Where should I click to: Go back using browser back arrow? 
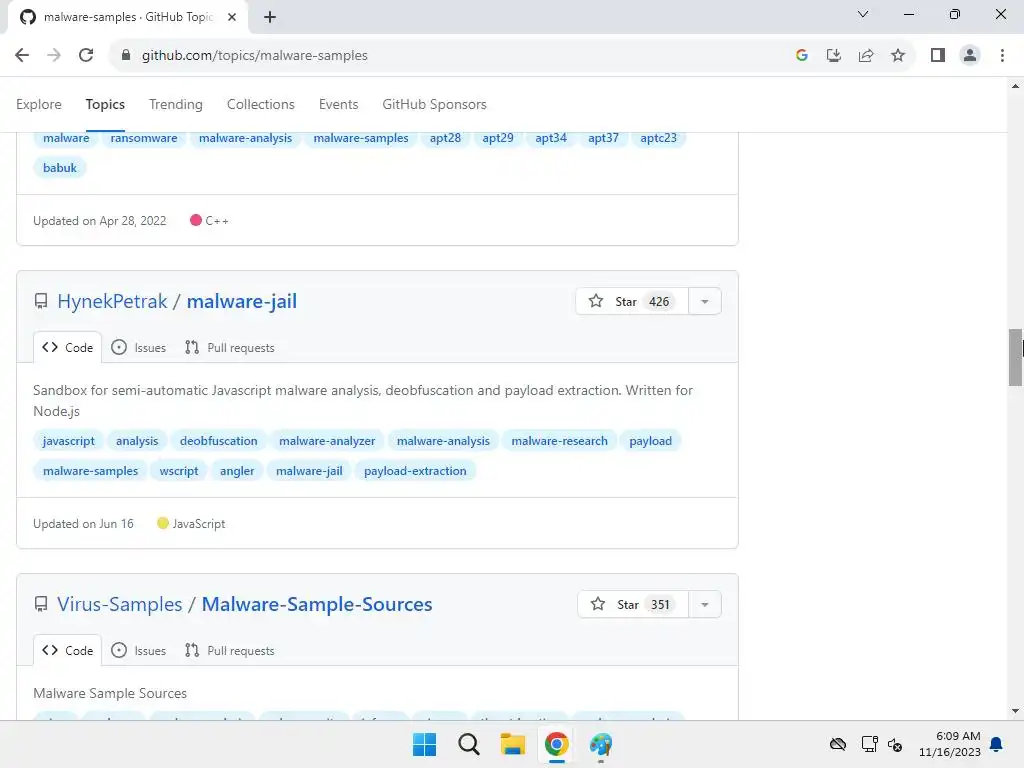pos(22,56)
